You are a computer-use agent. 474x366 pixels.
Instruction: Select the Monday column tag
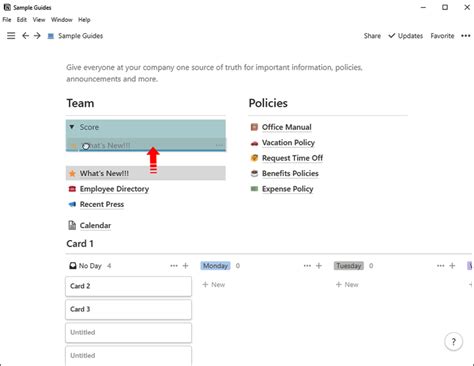[215, 266]
